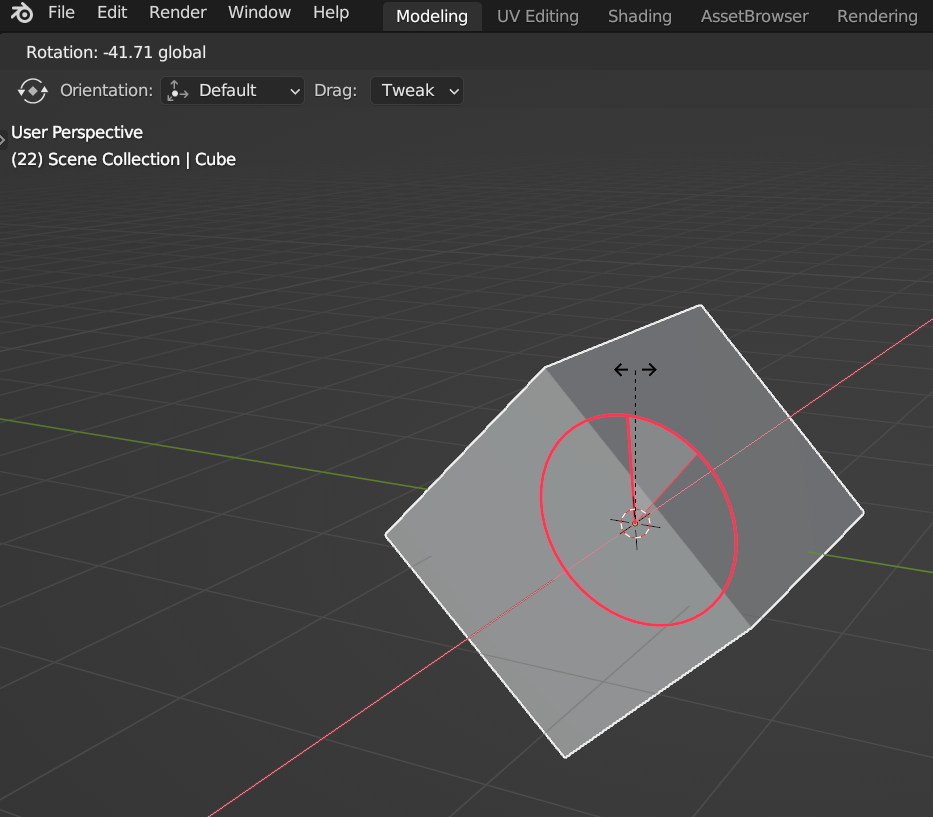Viewport: 933px width, 817px height.
Task: Switch to the UV Editing workspace tab
Action: point(537,16)
